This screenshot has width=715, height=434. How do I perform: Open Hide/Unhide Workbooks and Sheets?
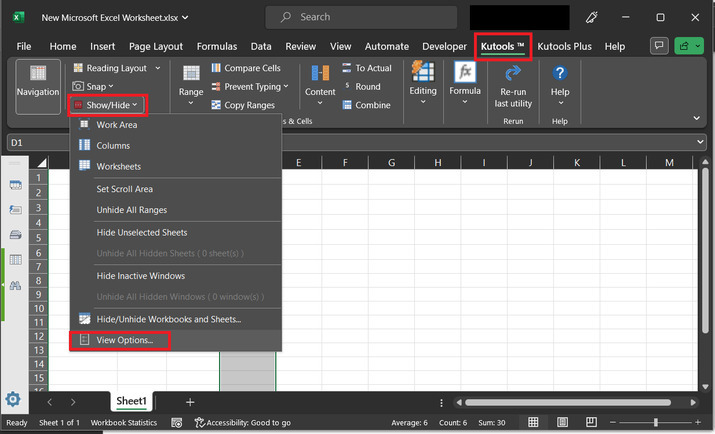176,320
